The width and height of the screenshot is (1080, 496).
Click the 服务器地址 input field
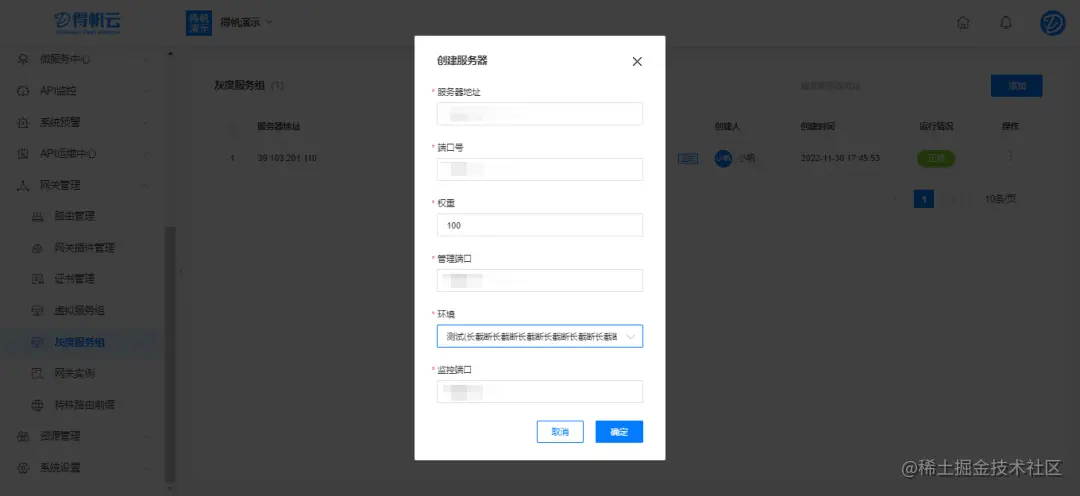539,114
